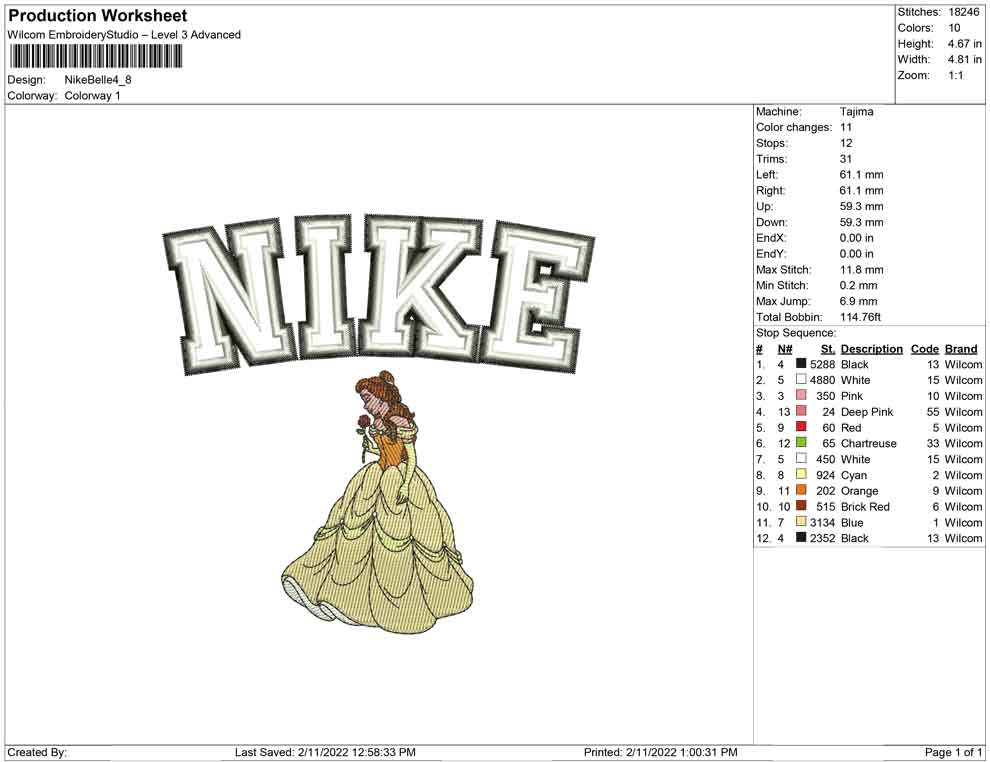990x762 pixels.
Task: Click the 'Printed: 2/11/2022 1:00:31 PM' footer
Action: point(660,752)
